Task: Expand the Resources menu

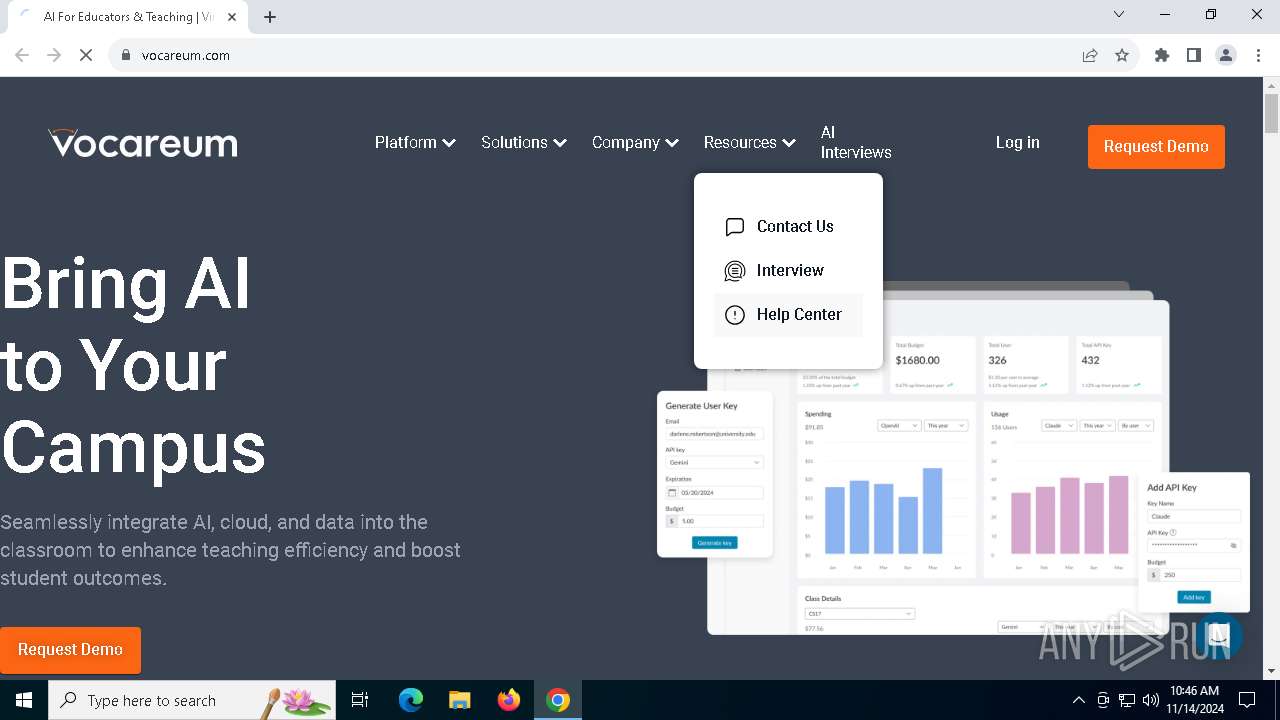Action: pyautogui.click(x=749, y=143)
